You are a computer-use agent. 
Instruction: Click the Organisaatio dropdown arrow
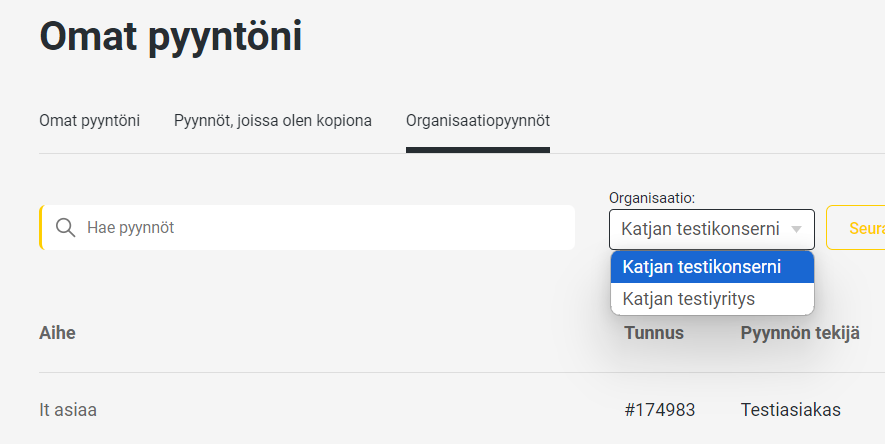796,229
